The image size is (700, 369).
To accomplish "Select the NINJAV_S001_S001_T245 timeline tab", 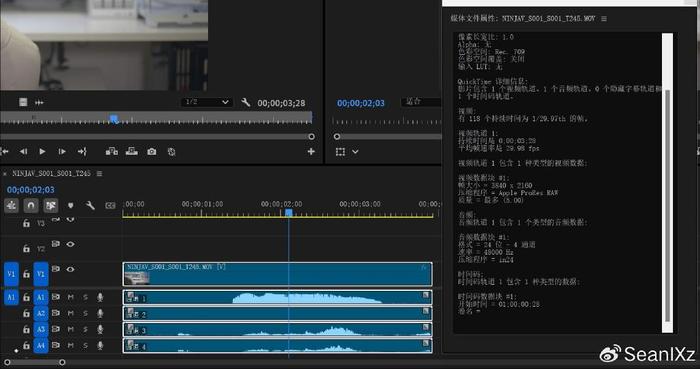I will [51, 173].
